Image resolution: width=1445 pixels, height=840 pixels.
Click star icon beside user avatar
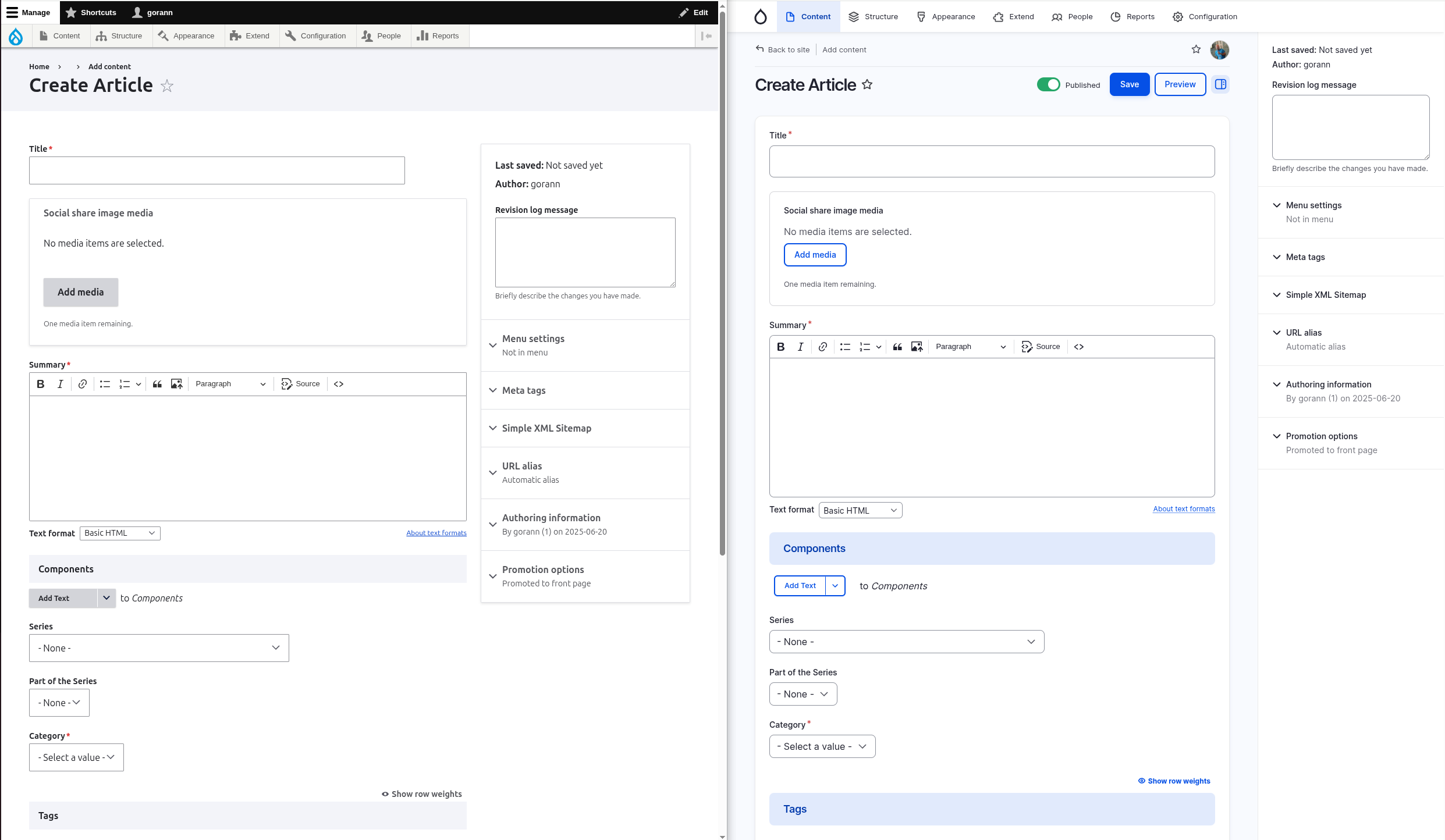point(1196,49)
